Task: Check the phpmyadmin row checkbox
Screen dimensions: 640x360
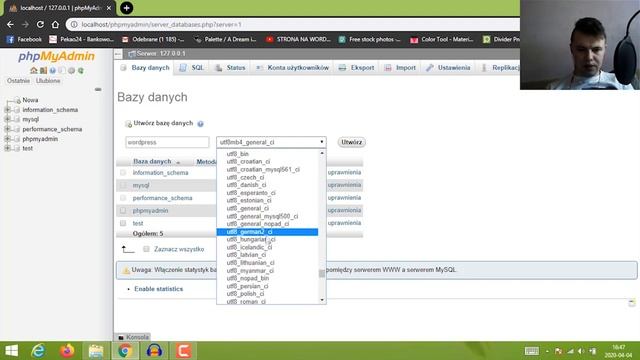Action: click(123, 211)
